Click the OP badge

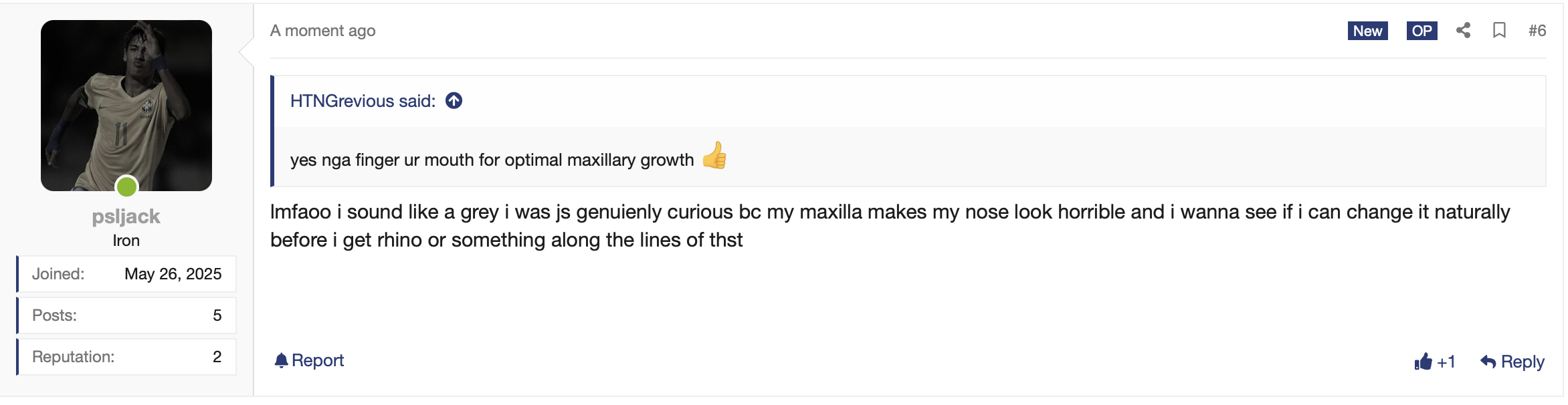(x=1422, y=31)
